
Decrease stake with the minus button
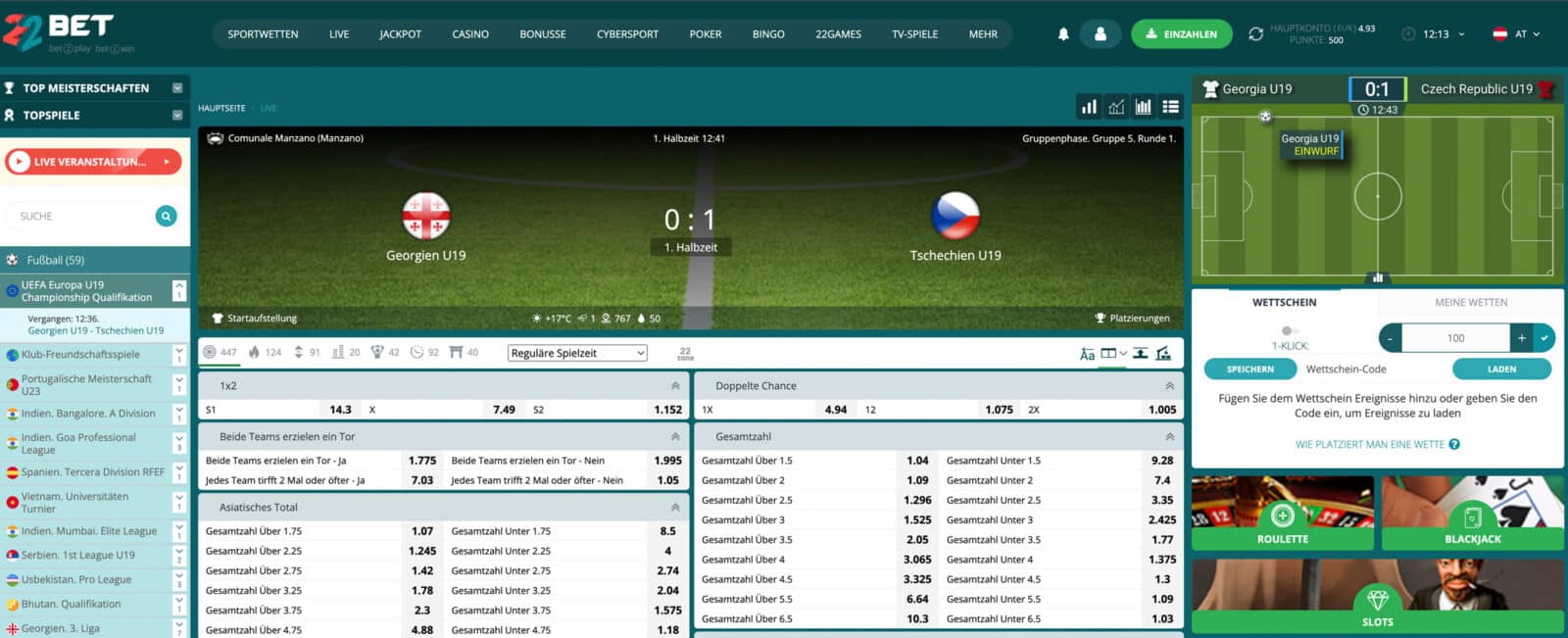point(1390,338)
